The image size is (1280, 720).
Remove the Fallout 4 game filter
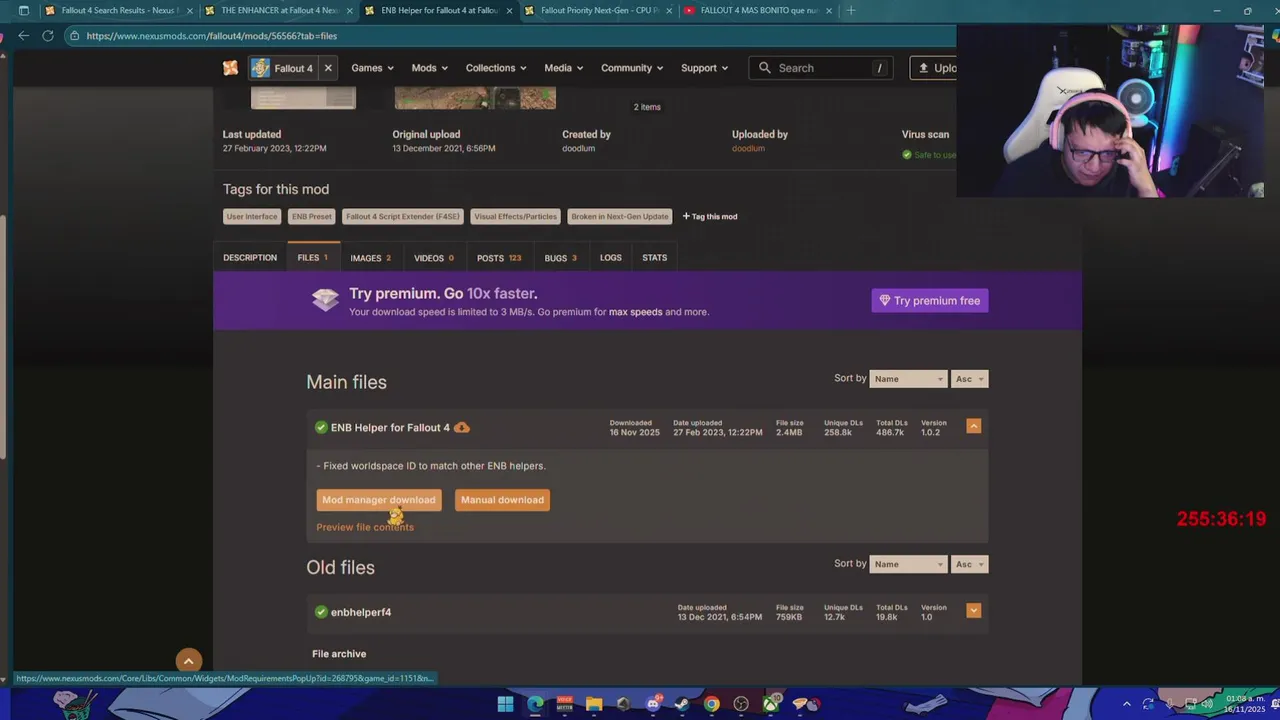pyautogui.click(x=328, y=68)
